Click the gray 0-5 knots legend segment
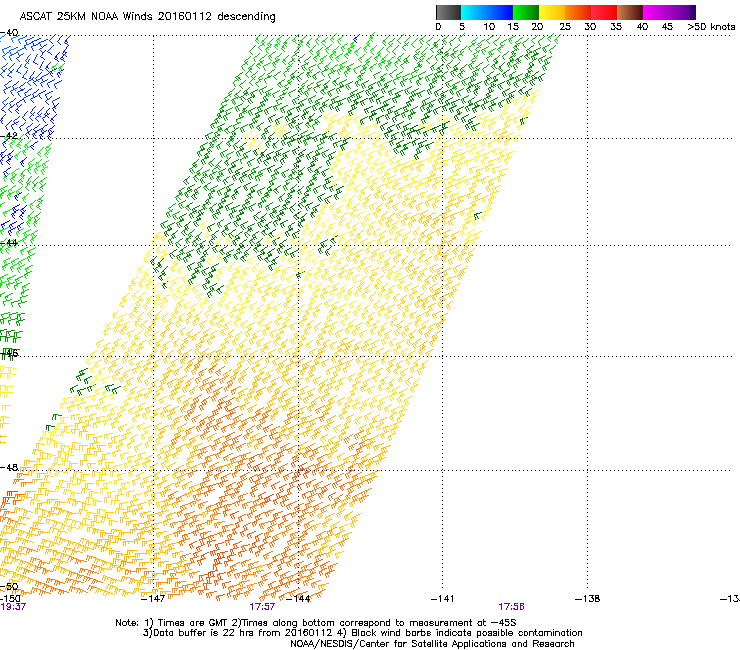 [x=448, y=12]
